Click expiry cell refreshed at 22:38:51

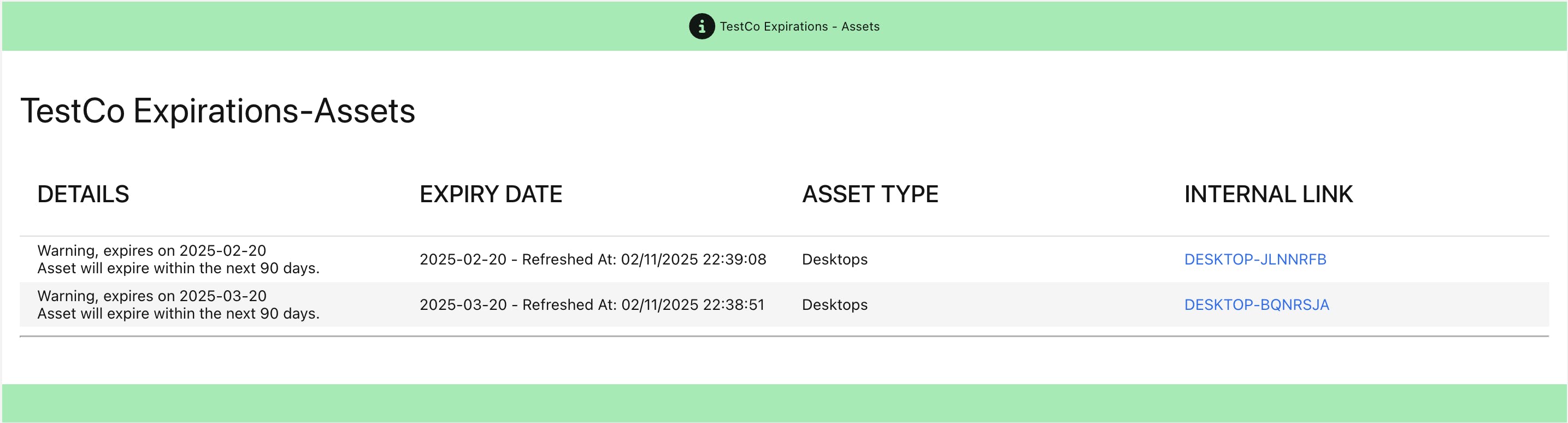(x=592, y=304)
